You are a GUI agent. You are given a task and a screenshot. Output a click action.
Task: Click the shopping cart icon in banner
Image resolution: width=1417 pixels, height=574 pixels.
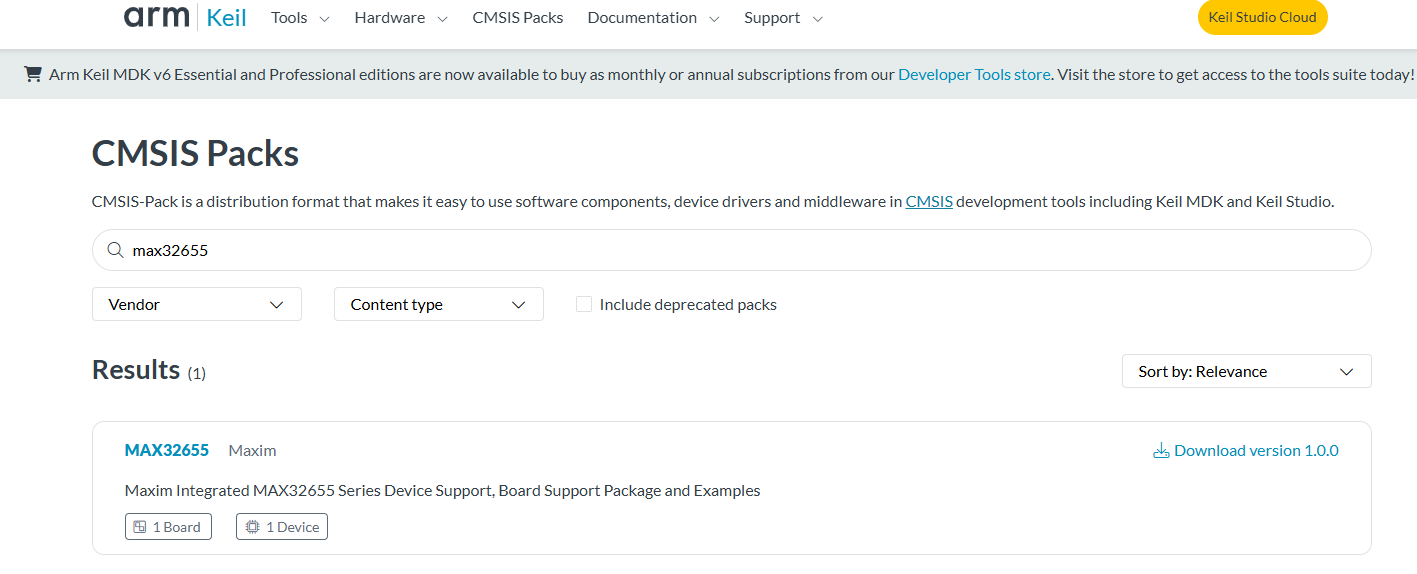tap(33, 74)
